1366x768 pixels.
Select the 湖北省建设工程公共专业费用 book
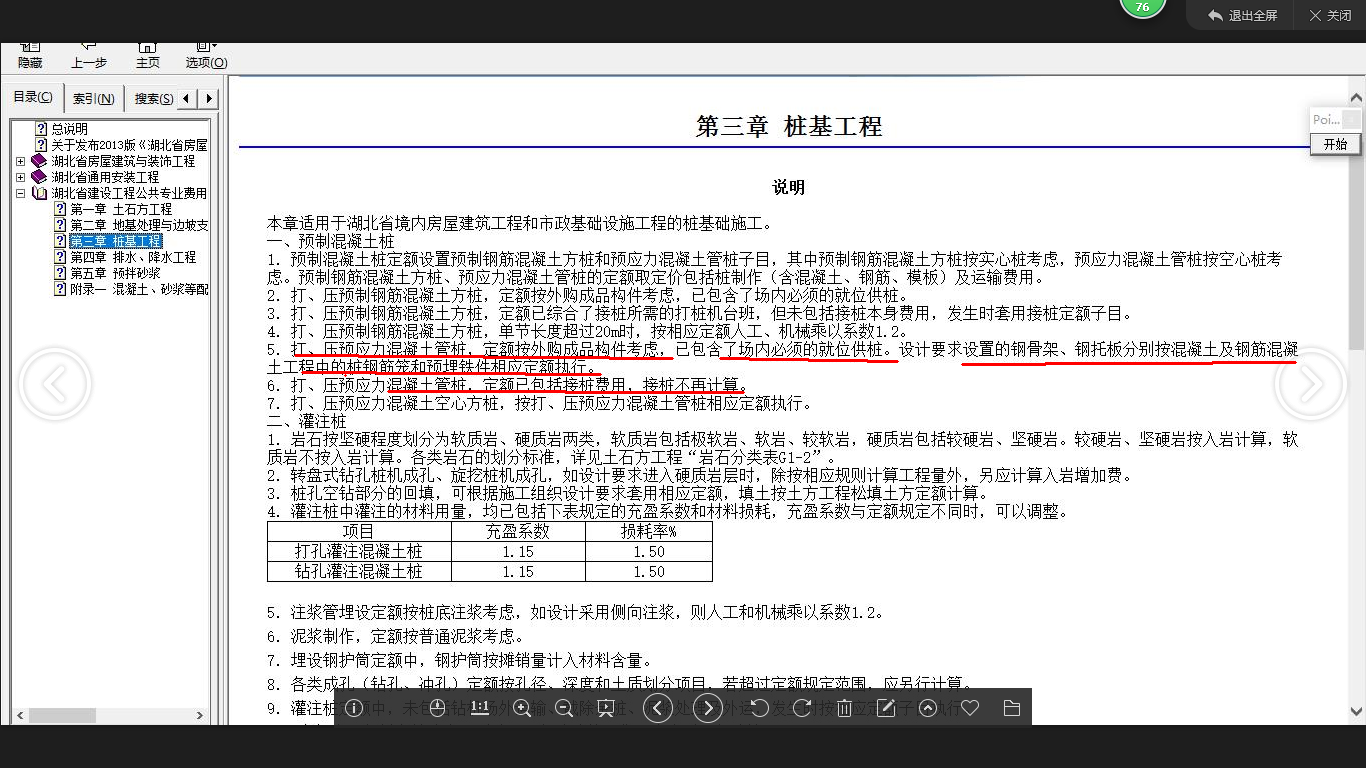tap(129, 193)
